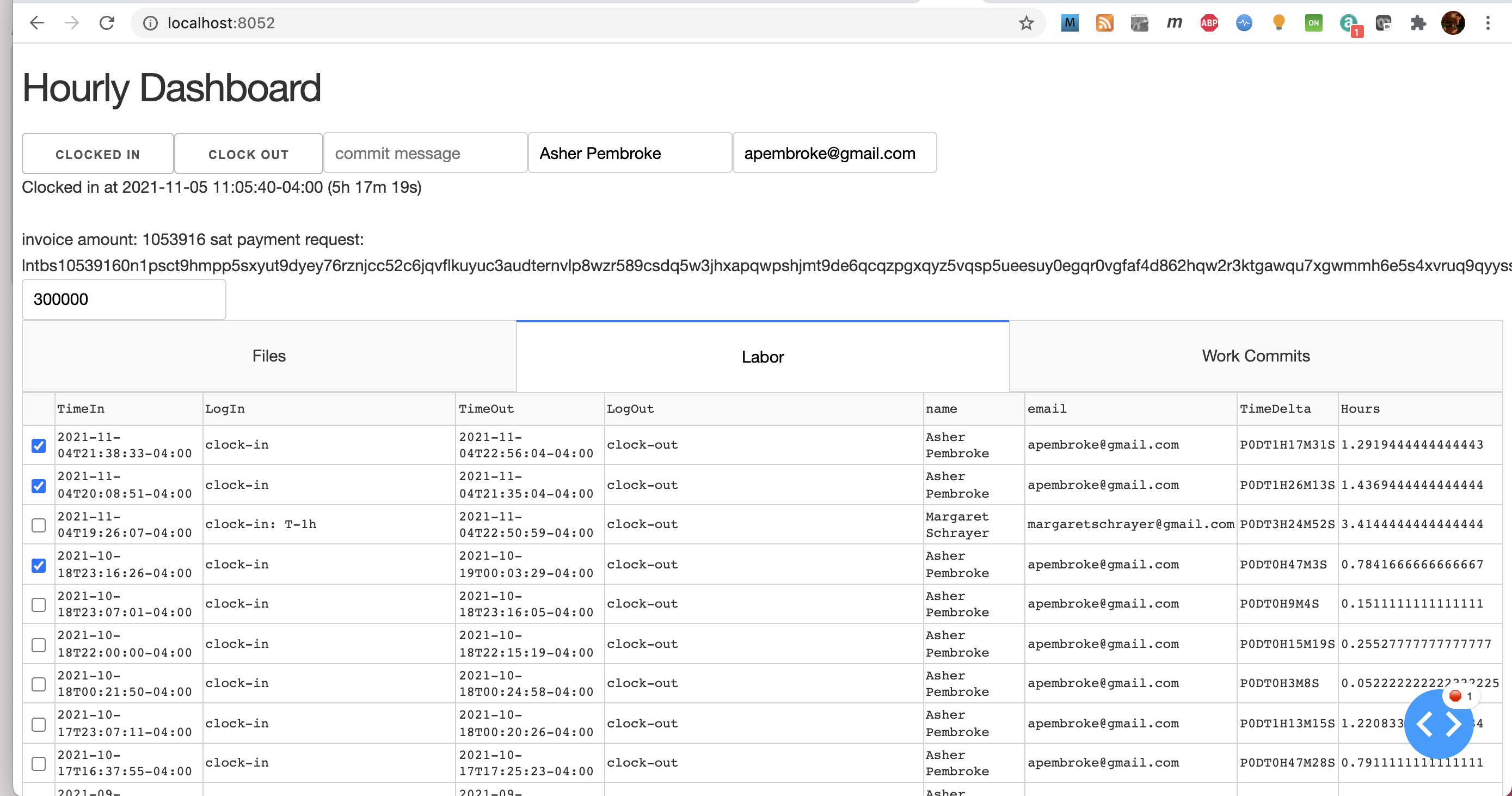Bookmark this page with star icon
The image size is (1512, 796).
(1025, 23)
